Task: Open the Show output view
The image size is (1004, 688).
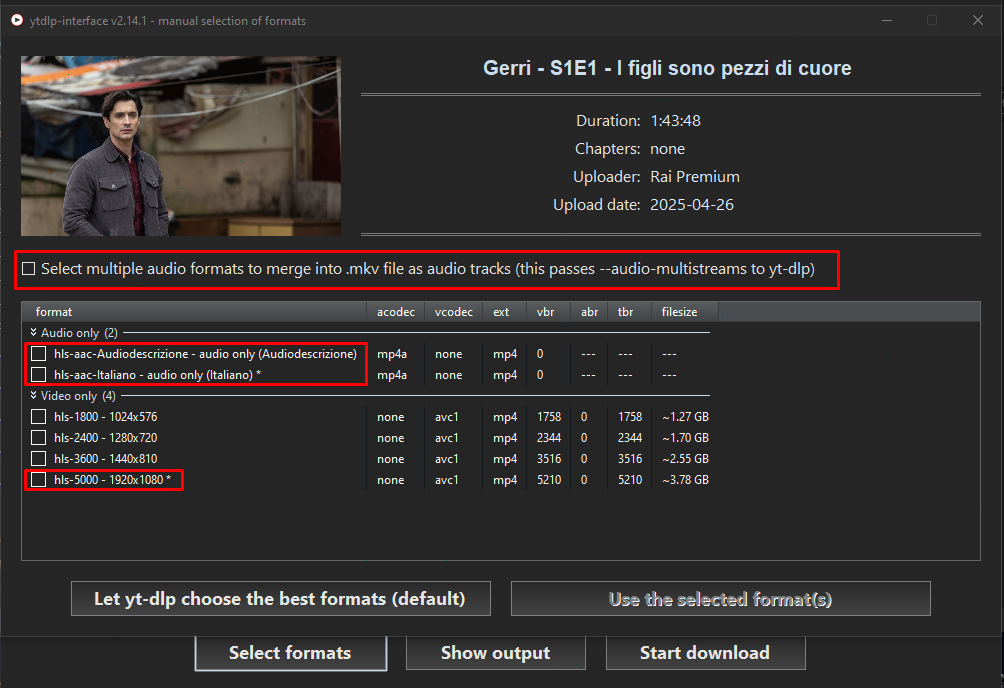Action: click(x=496, y=653)
